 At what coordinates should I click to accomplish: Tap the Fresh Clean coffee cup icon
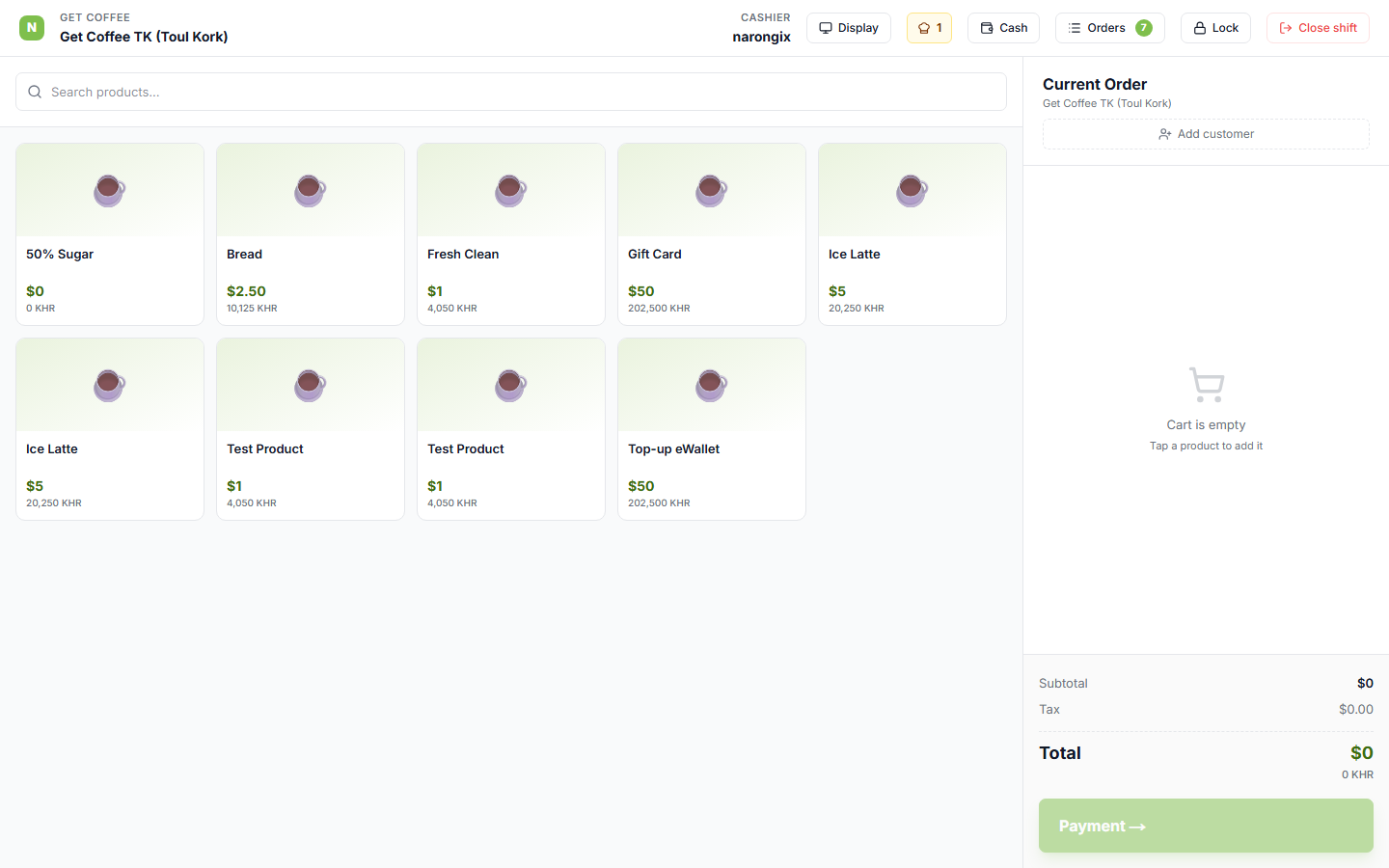[x=510, y=190]
